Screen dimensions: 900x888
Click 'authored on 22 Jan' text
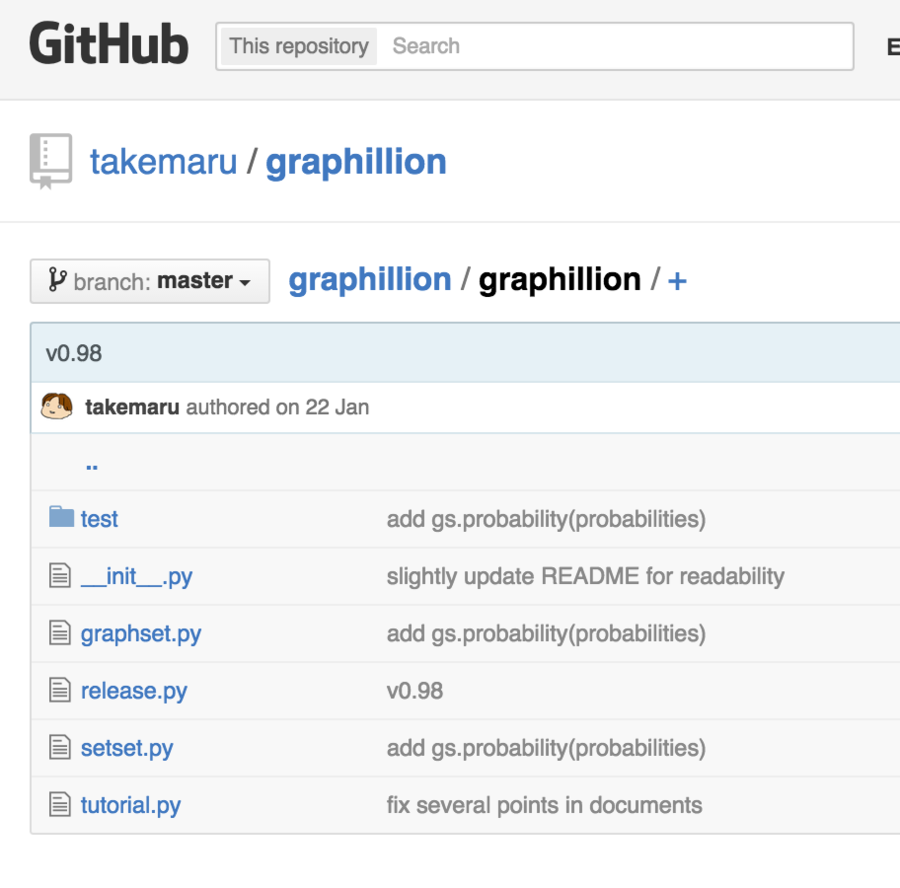point(277,407)
